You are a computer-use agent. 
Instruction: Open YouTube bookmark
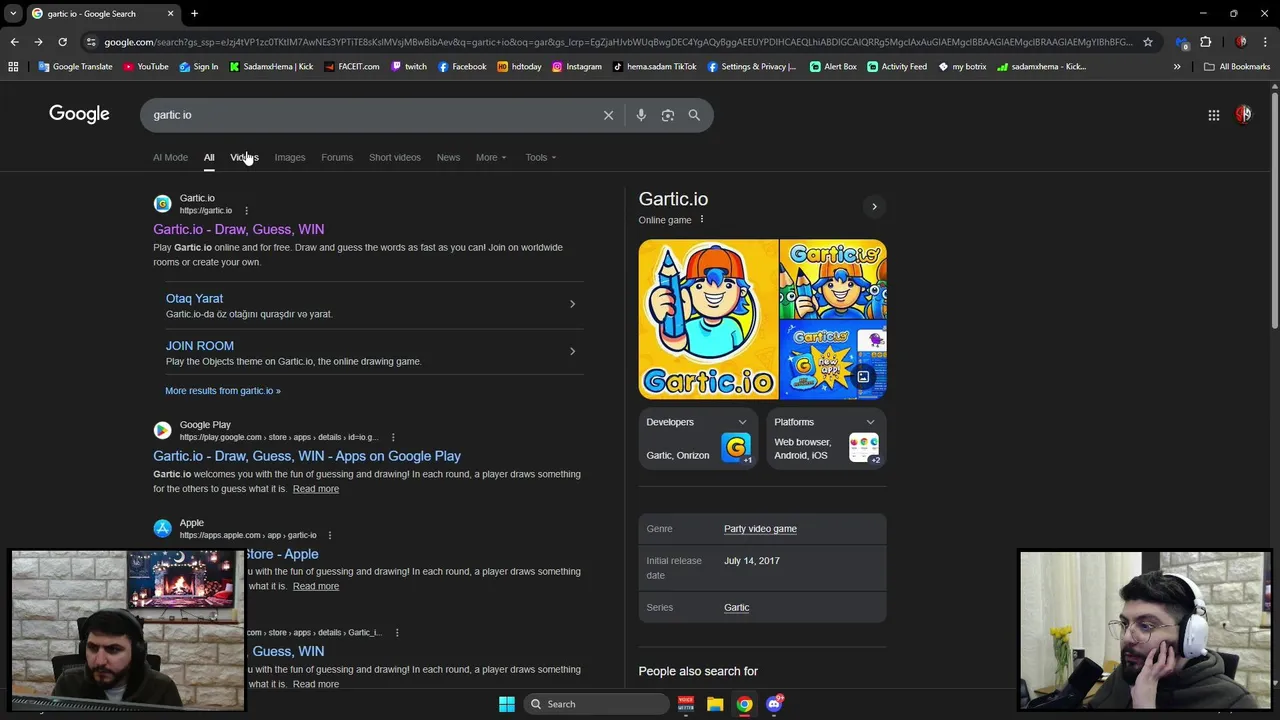pos(146,67)
